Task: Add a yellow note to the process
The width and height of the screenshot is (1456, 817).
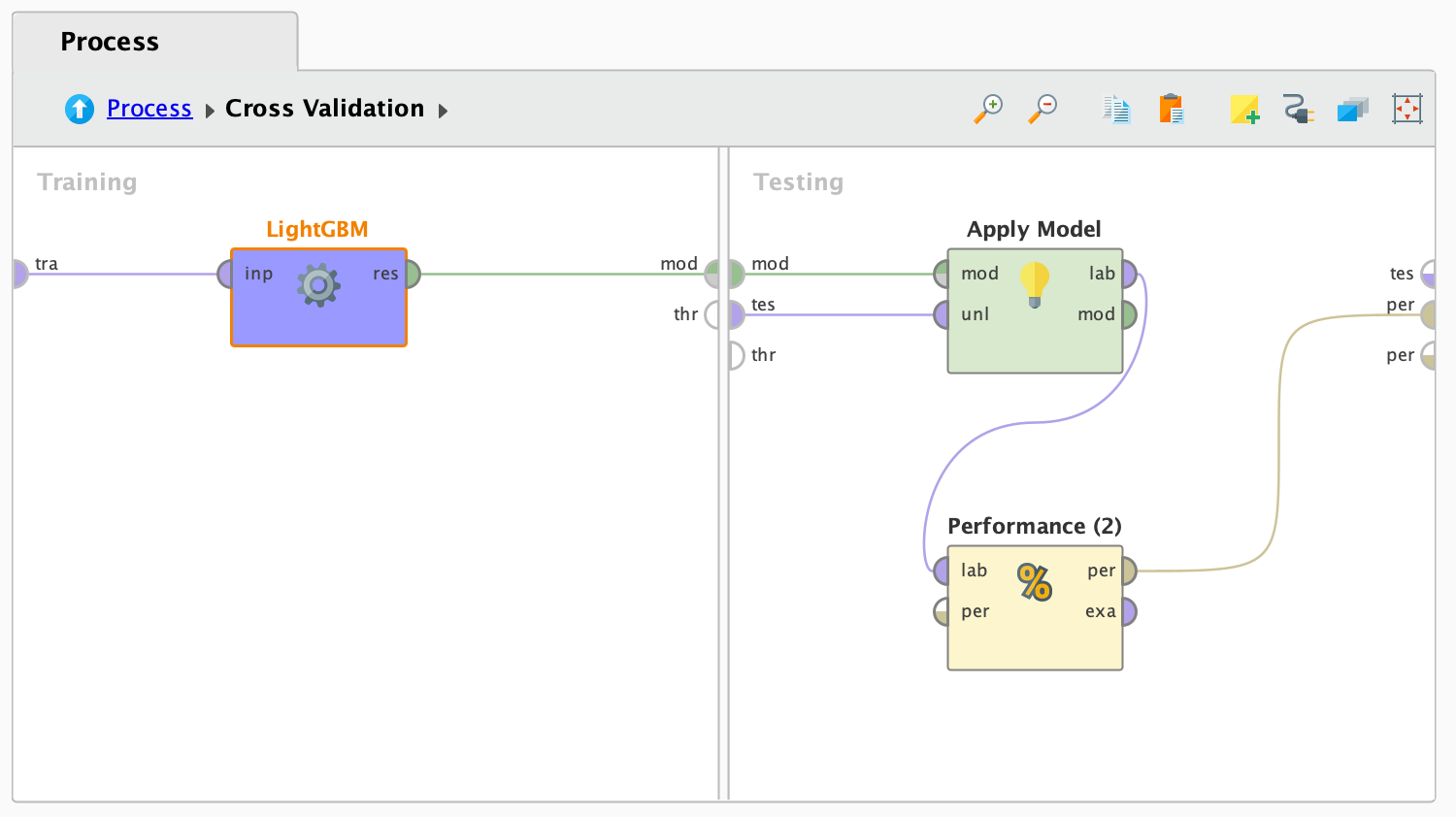Action: [1244, 109]
